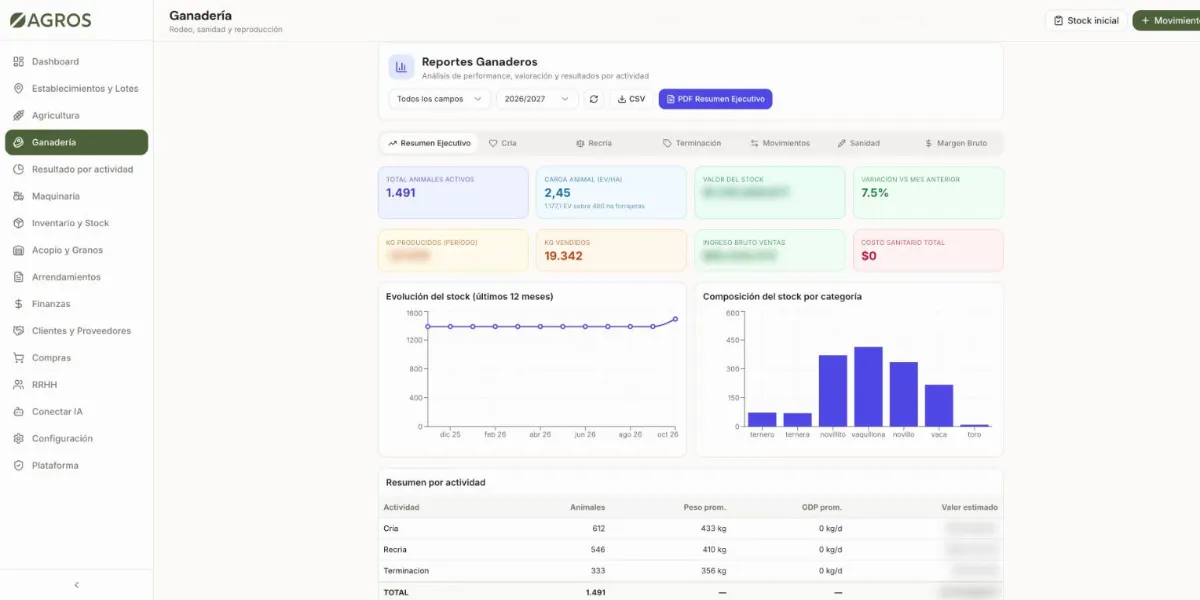Open the Todos los campos dropdown
Screen dimensions: 1200x600
click(440, 99)
